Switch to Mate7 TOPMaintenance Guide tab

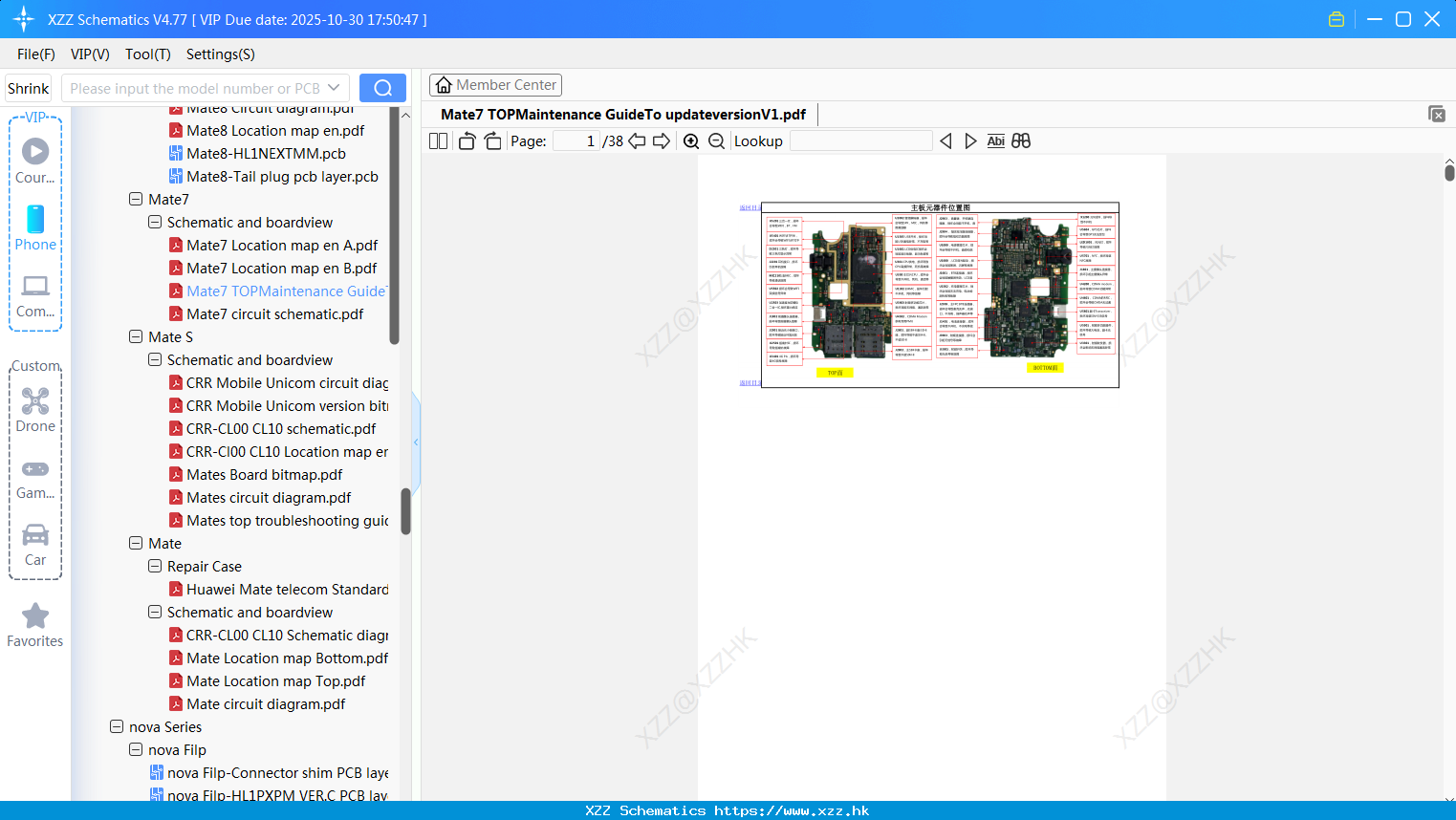click(x=623, y=115)
